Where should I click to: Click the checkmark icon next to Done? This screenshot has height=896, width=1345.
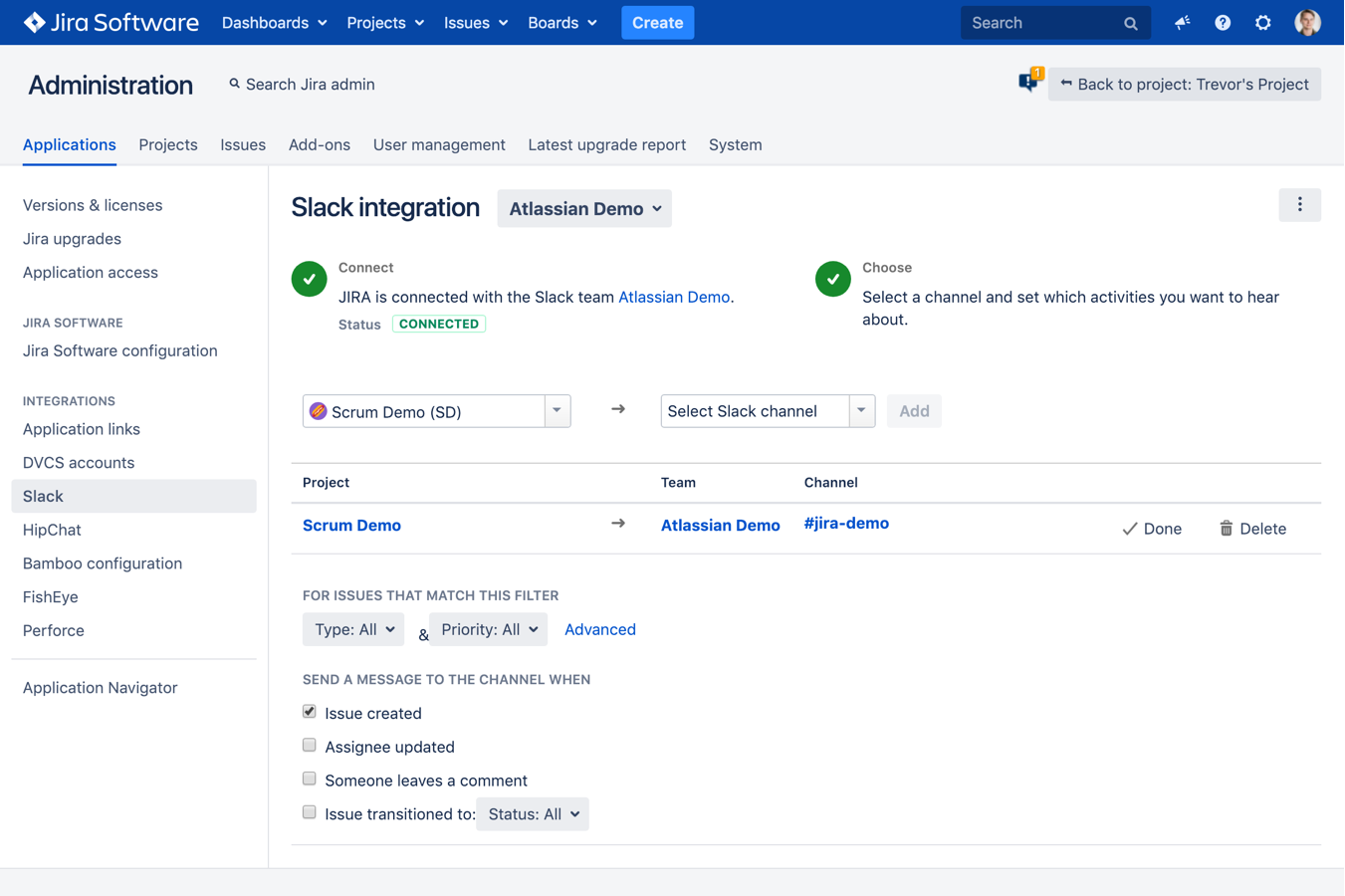[x=1130, y=529]
